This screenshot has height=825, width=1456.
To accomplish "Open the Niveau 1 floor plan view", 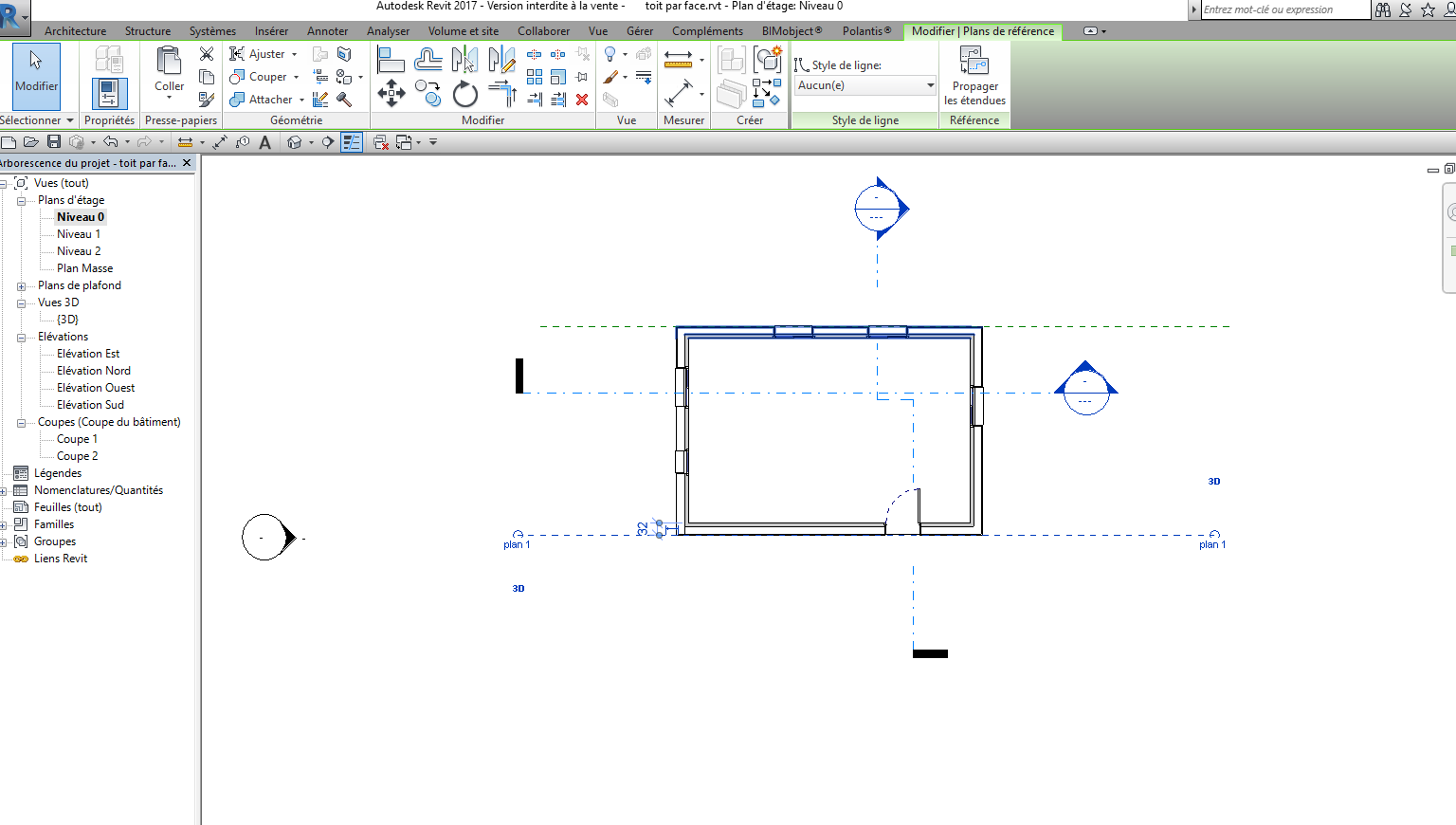I will 79,233.
